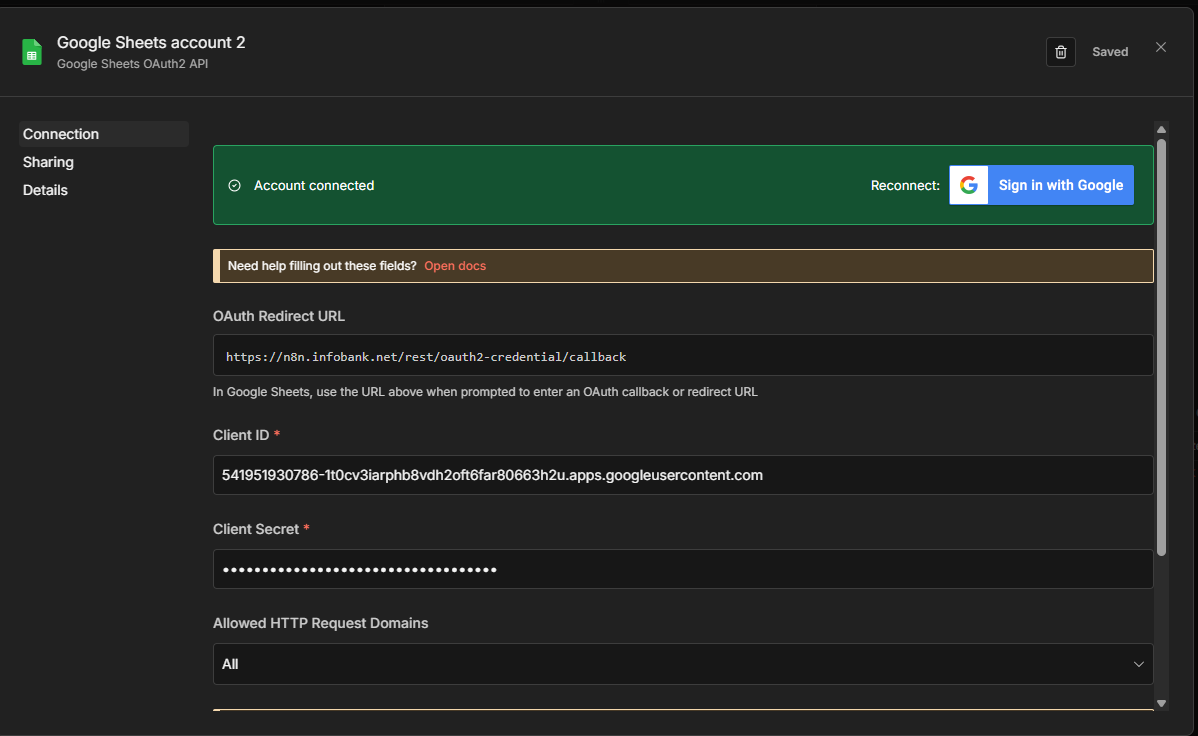Click into the Client ID field
Image resolution: width=1198 pixels, height=736 pixels.
[x=682, y=475]
